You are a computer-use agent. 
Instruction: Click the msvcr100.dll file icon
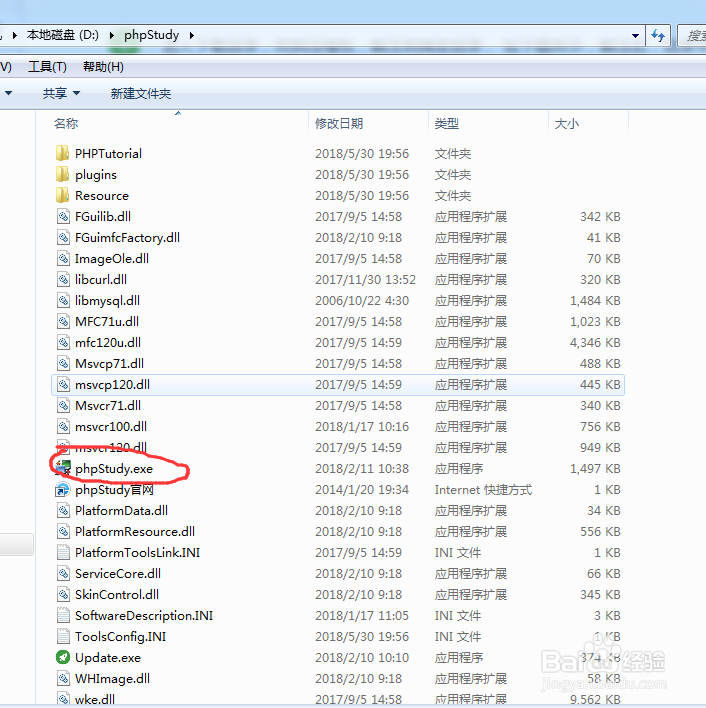[63, 426]
